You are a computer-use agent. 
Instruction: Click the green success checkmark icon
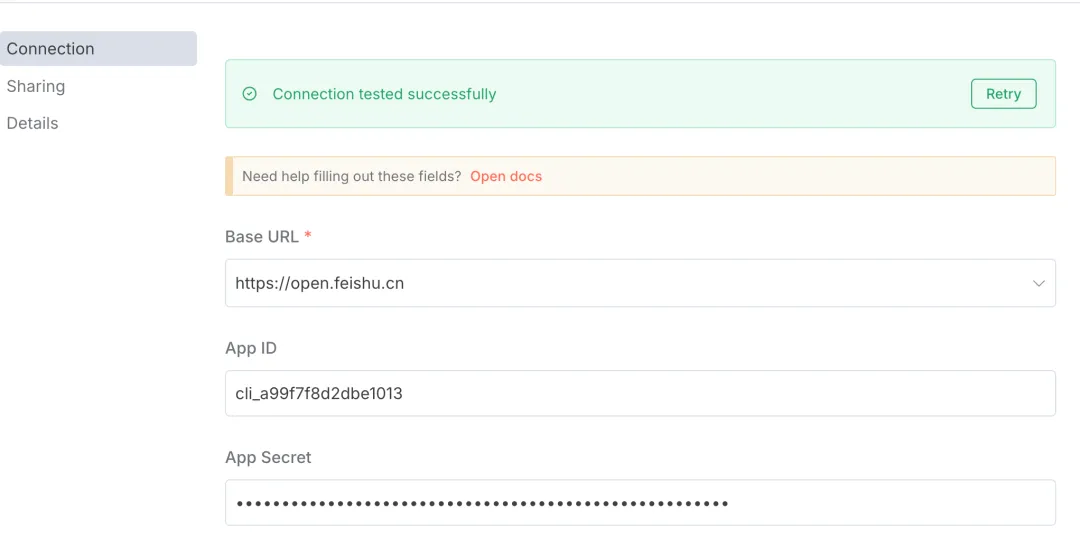point(250,94)
